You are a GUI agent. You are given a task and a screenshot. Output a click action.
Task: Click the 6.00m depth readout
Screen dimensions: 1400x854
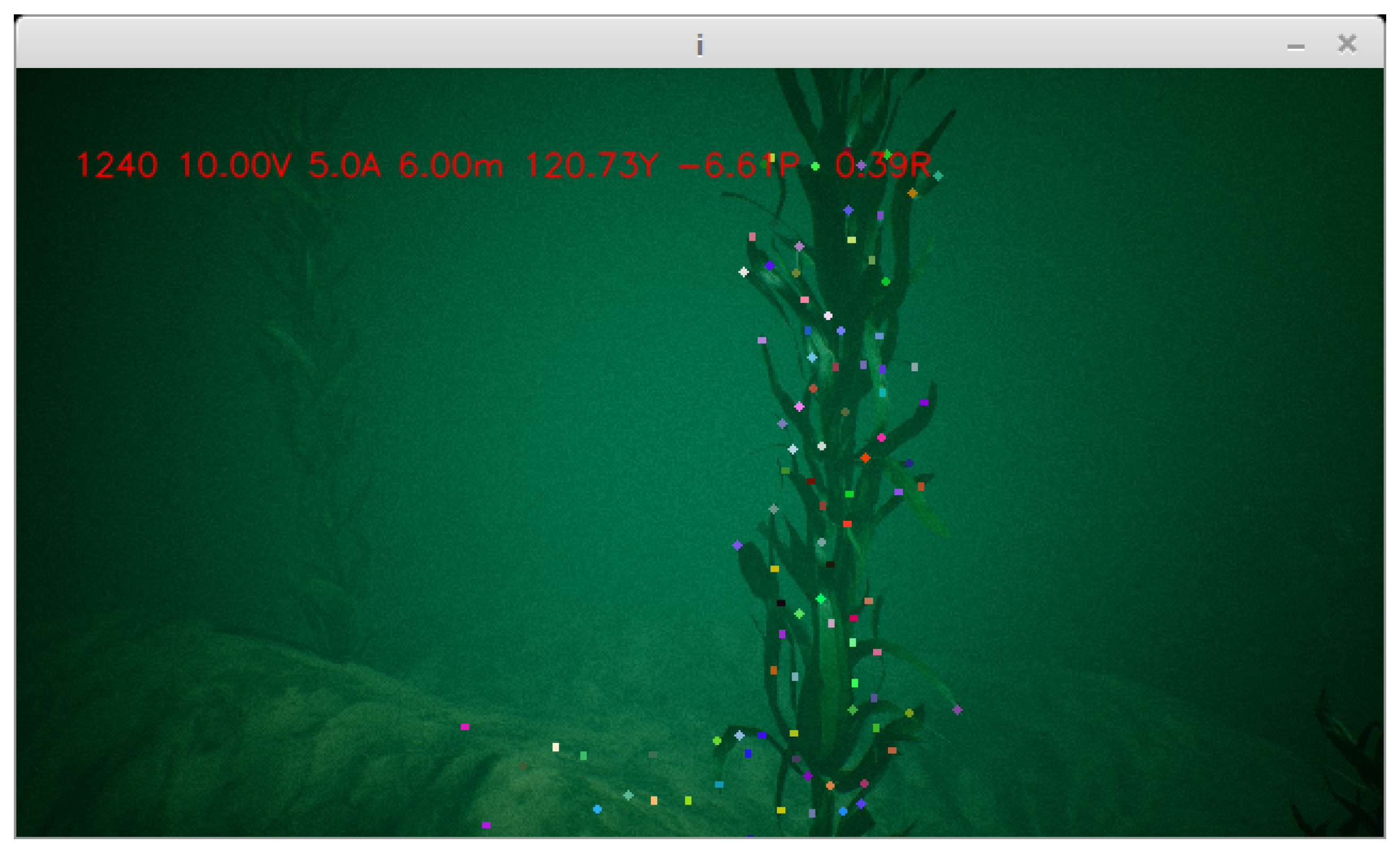(x=450, y=165)
